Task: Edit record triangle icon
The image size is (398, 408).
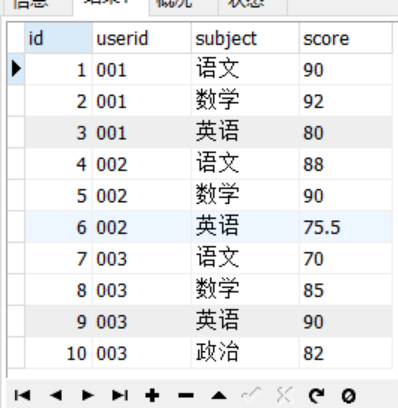Action: click(219, 396)
